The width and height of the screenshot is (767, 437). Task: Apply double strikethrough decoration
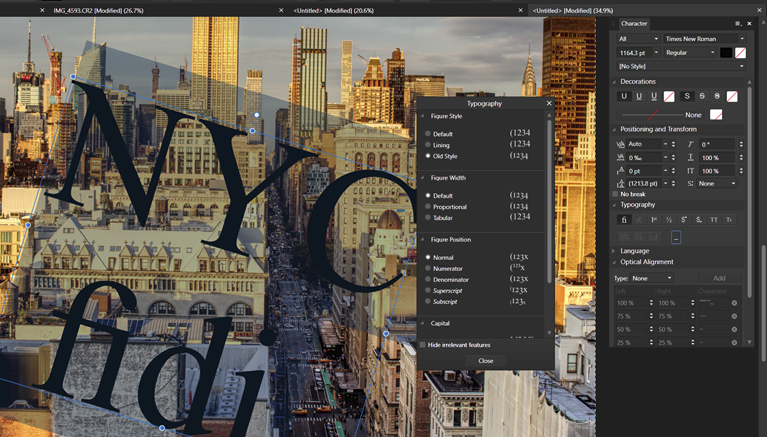[702, 96]
